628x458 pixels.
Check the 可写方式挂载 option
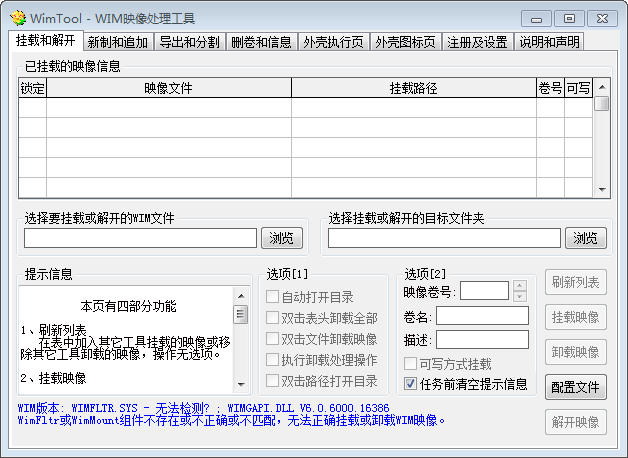click(411, 364)
